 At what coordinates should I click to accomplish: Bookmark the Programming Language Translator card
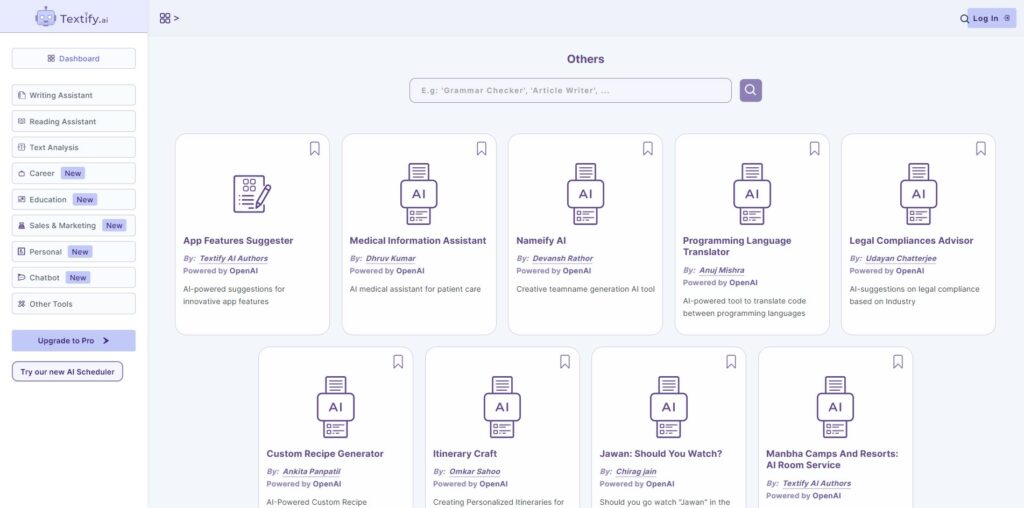pos(814,149)
